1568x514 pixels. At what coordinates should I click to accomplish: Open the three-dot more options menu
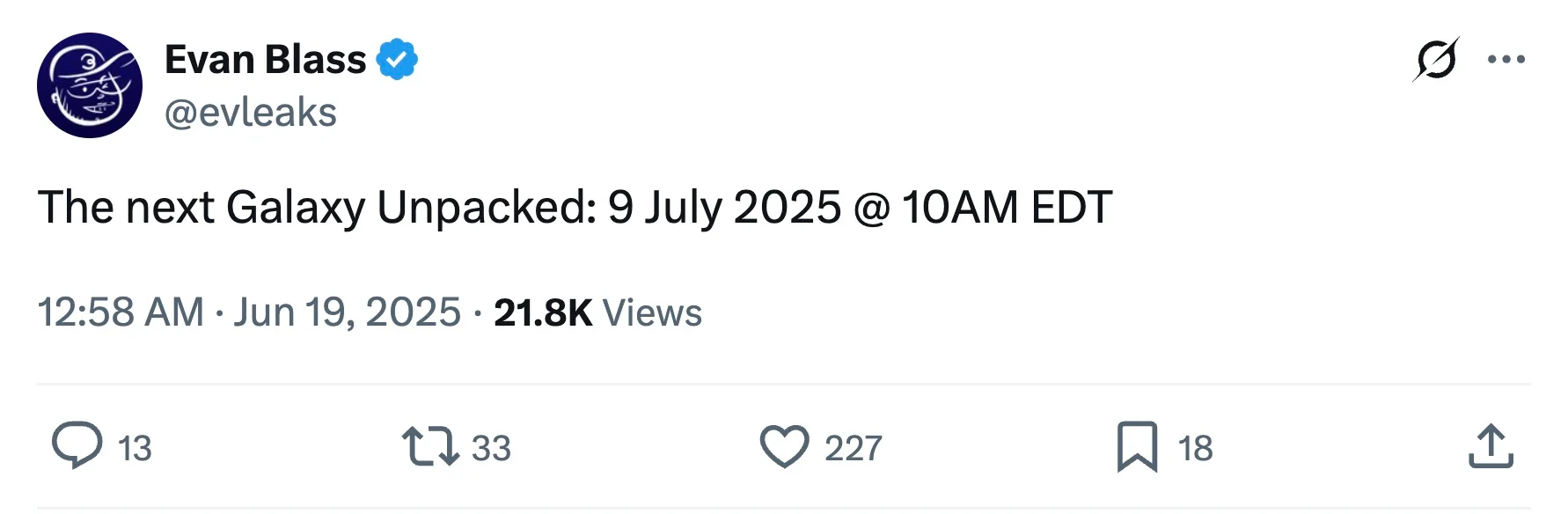click(1506, 60)
